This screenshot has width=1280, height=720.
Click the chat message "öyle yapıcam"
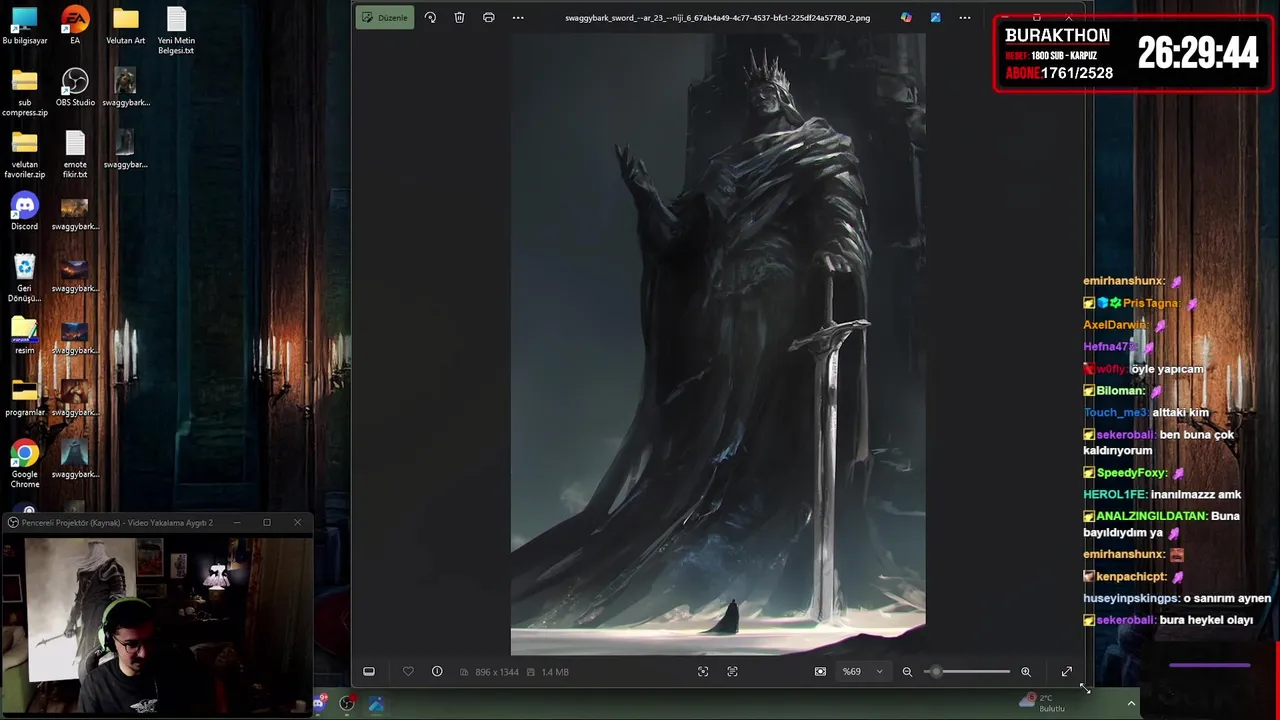pyautogui.click(x=1167, y=369)
